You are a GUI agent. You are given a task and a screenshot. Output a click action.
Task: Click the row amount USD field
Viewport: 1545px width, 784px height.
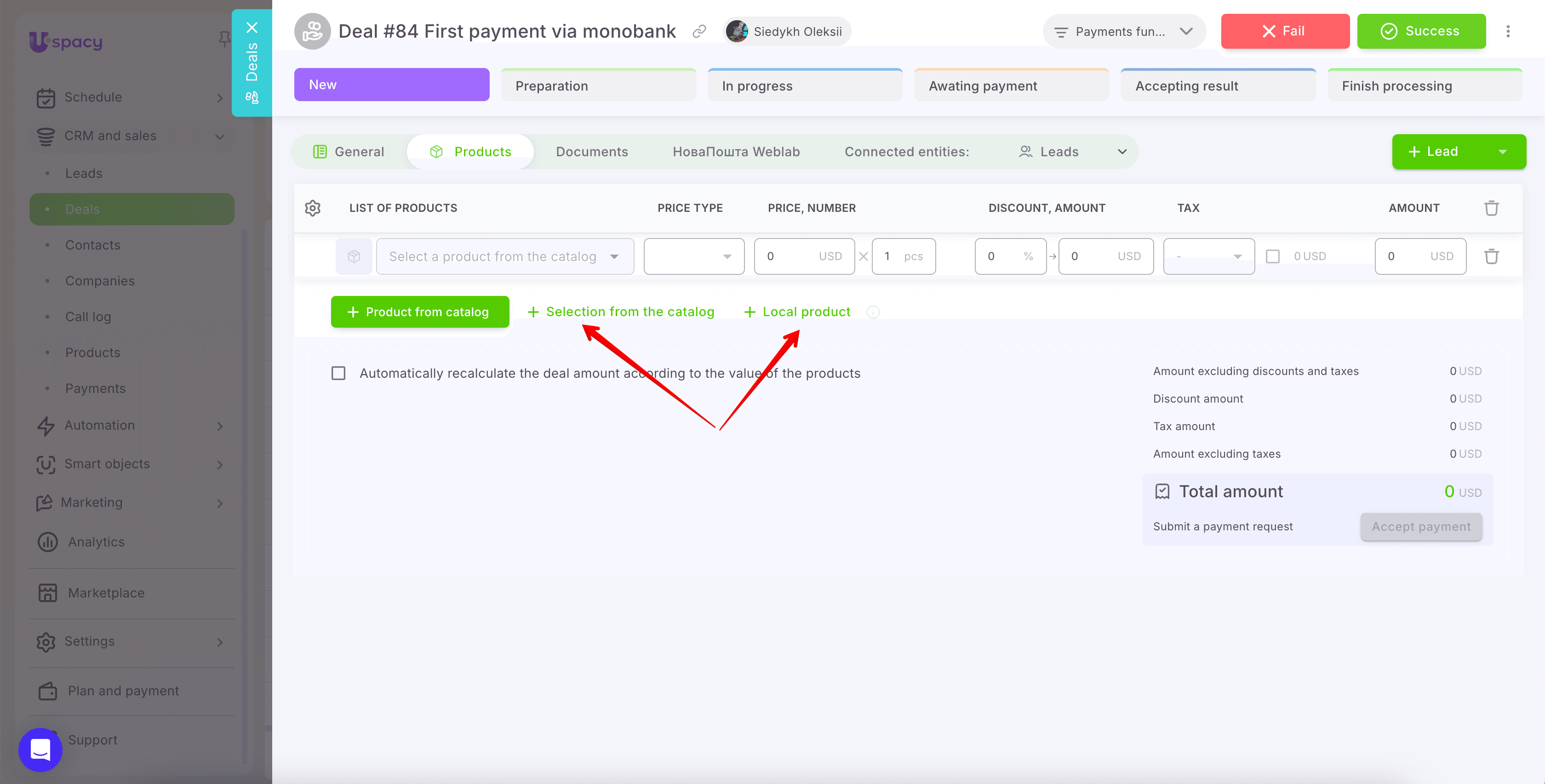point(1420,256)
